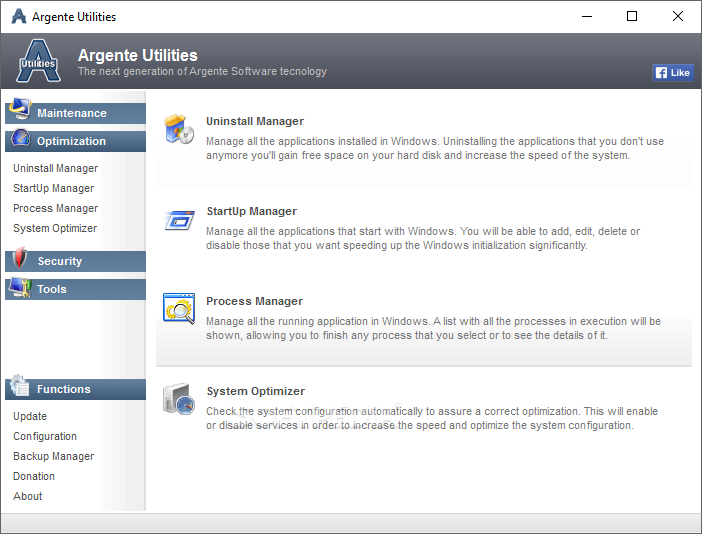Collapse the Functions section header
702x534 pixels.
(75, 389)
